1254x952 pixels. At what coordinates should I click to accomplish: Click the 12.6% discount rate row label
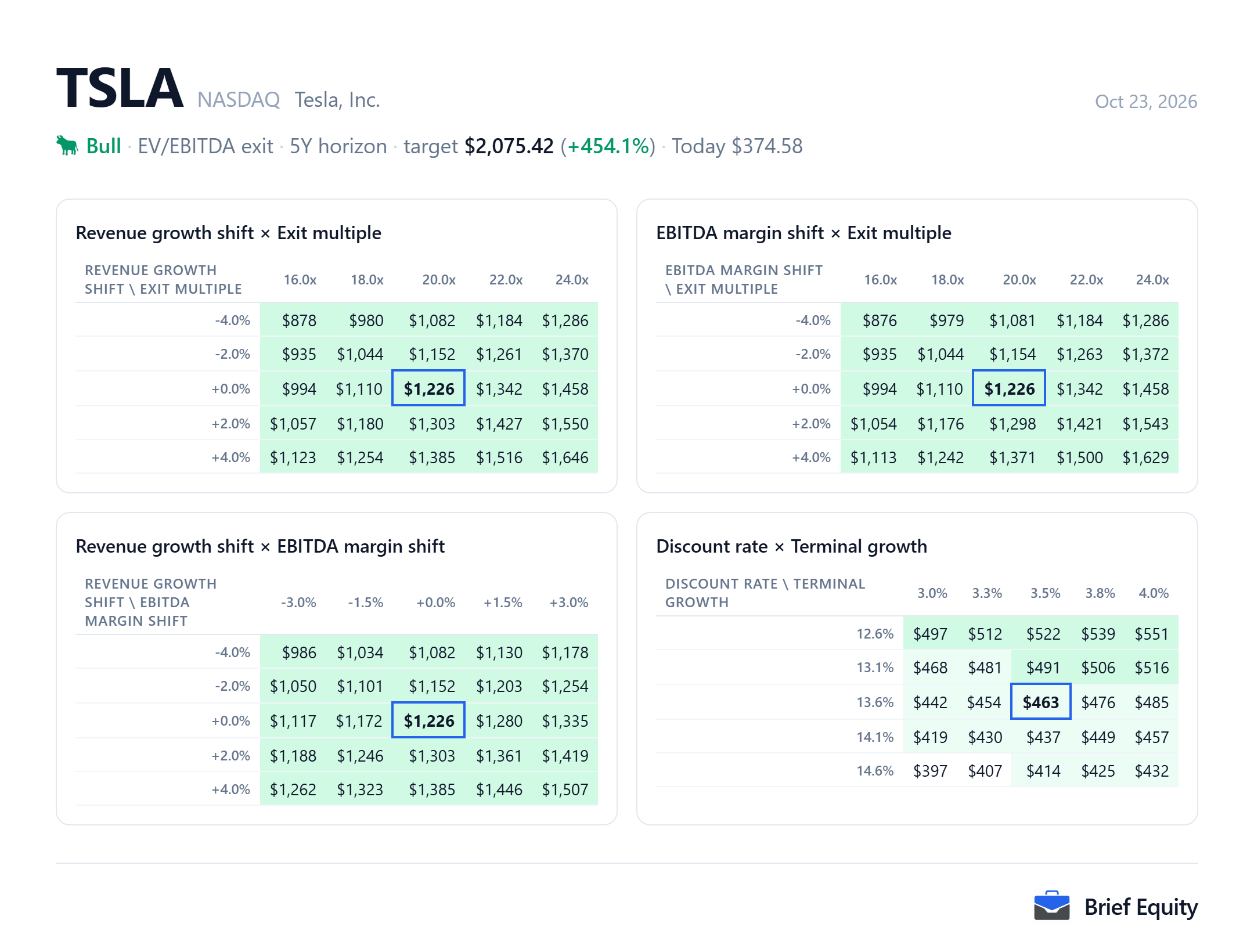click(x=875, y=634)
